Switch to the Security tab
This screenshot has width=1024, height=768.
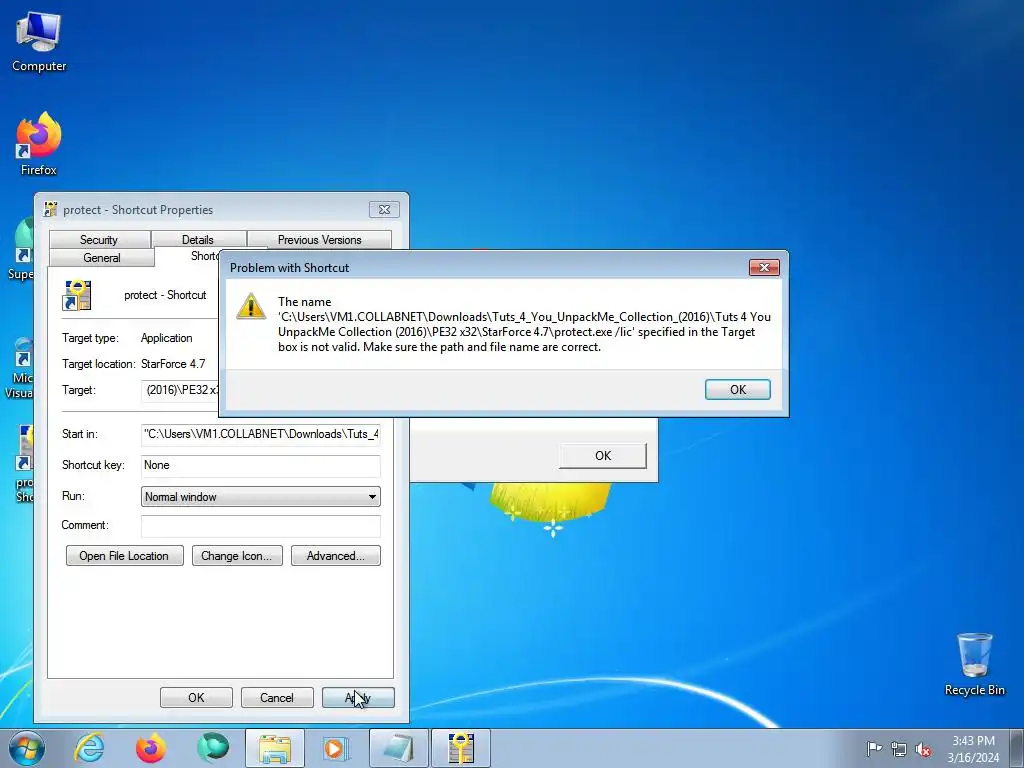click(x=99, y=240)
